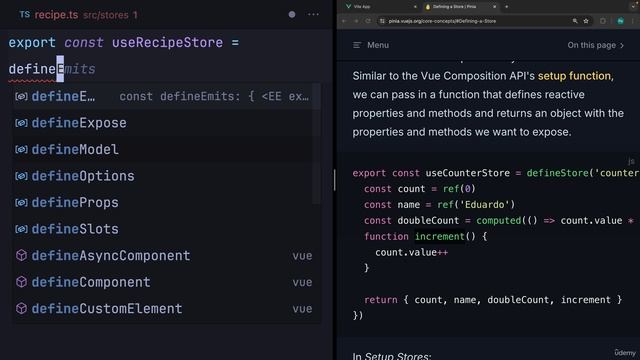Screen dimensions: 640x360
Task: Open the browser profile avatar
Action: click(620, 21)
